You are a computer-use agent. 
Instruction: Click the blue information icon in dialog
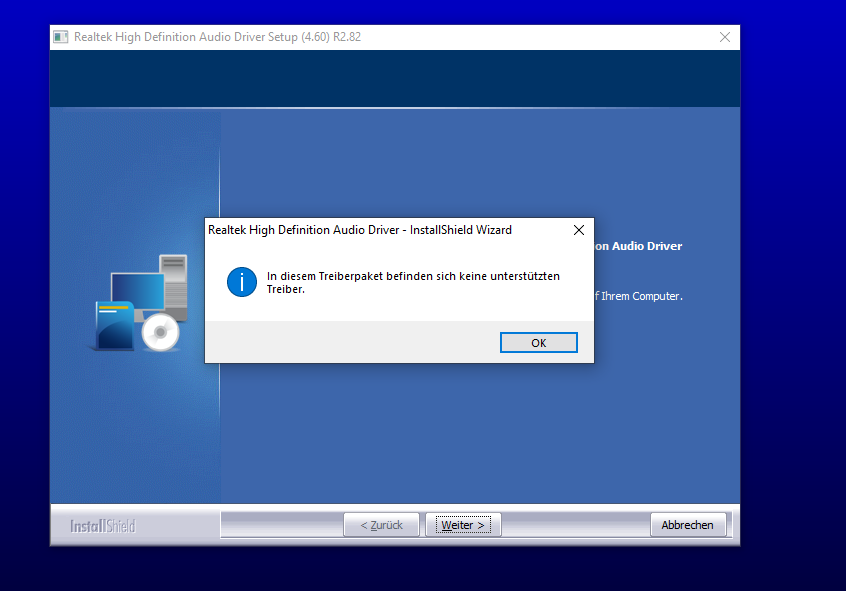click(242, 282)
